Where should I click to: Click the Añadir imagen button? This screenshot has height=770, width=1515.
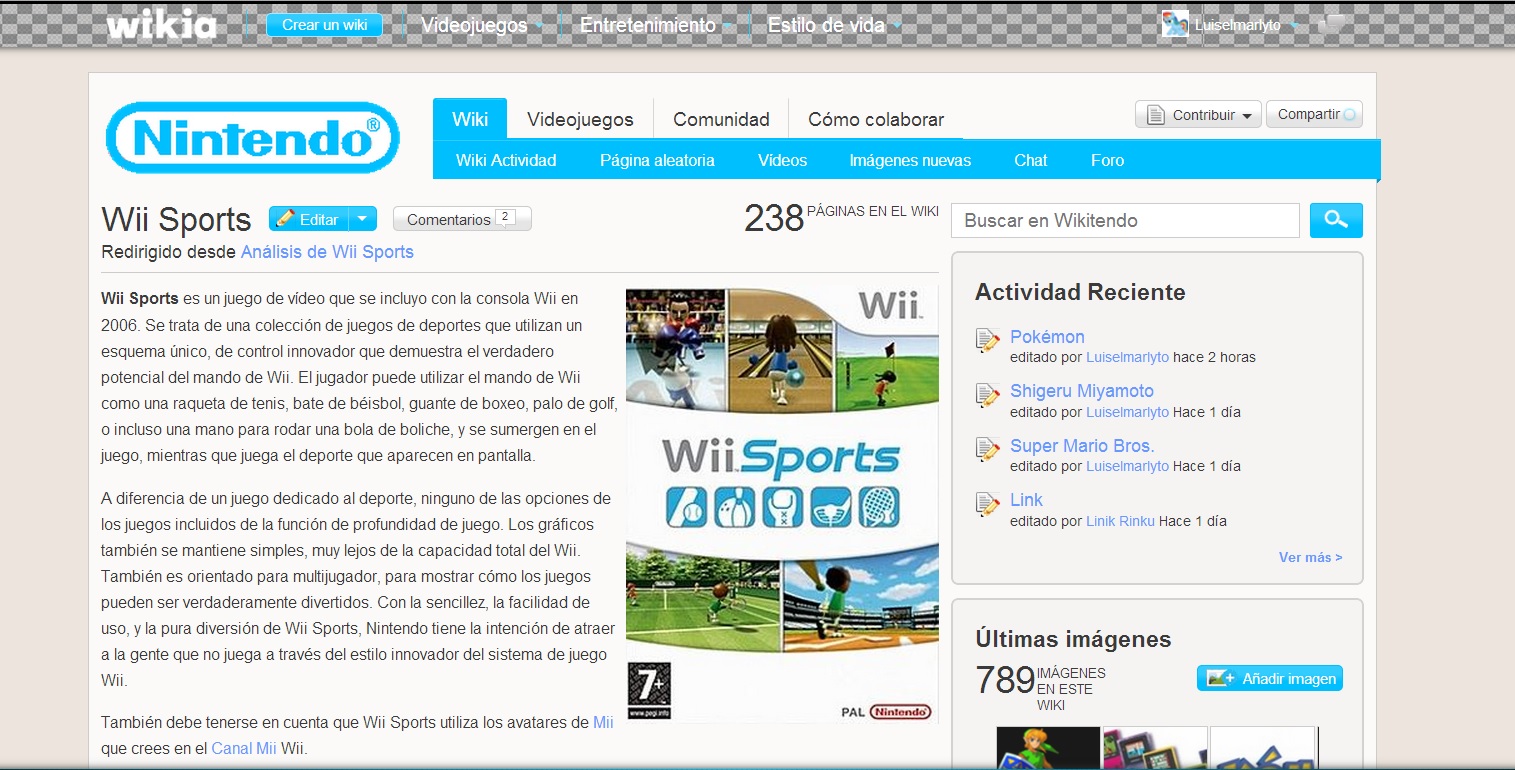1270,678
